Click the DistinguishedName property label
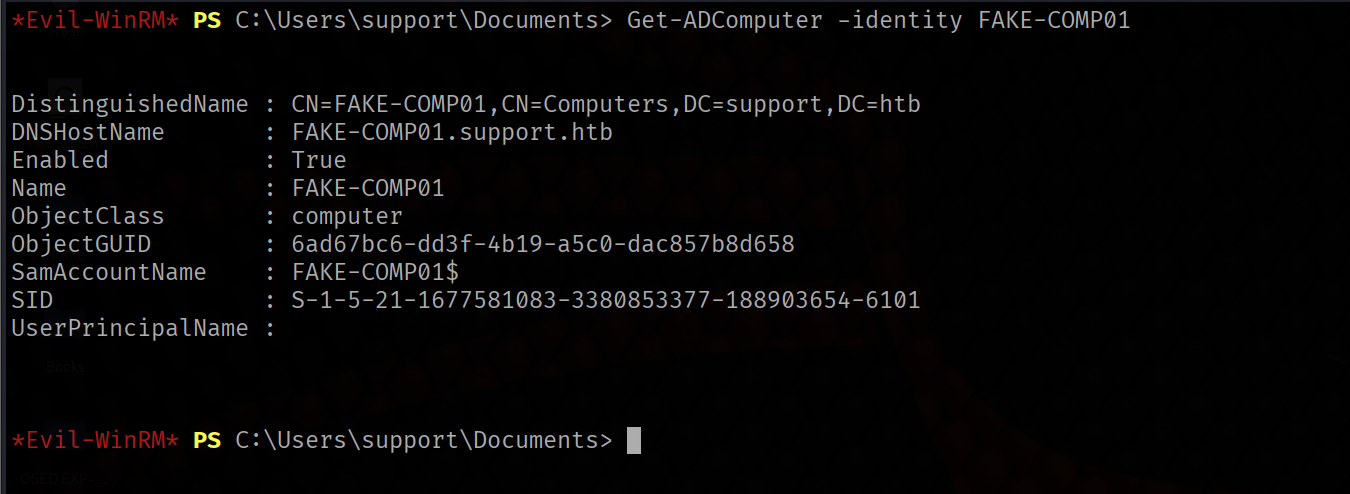 [130, 104]
